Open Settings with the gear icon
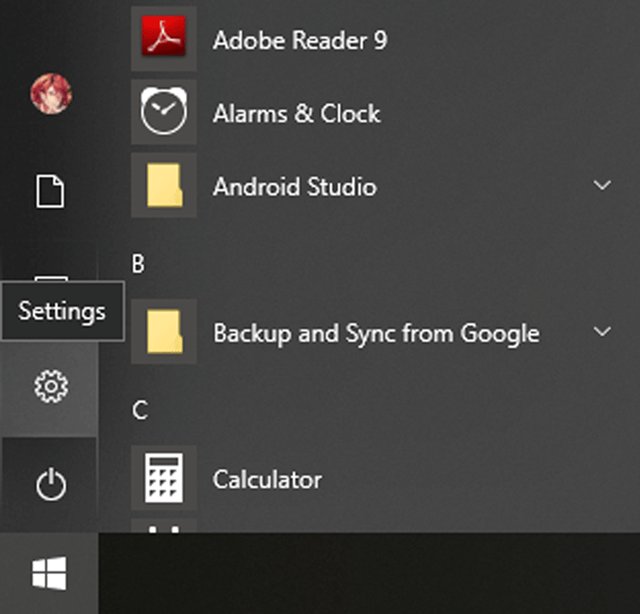The image size is (640, 614). 51,386
